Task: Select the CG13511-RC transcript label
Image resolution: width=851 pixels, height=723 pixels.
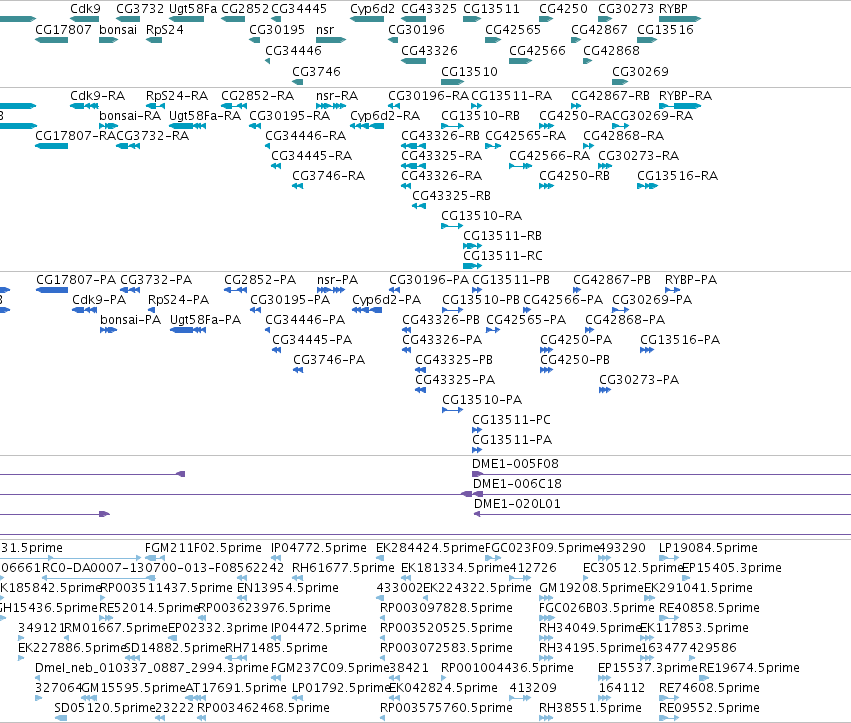Action: (503, 256)
